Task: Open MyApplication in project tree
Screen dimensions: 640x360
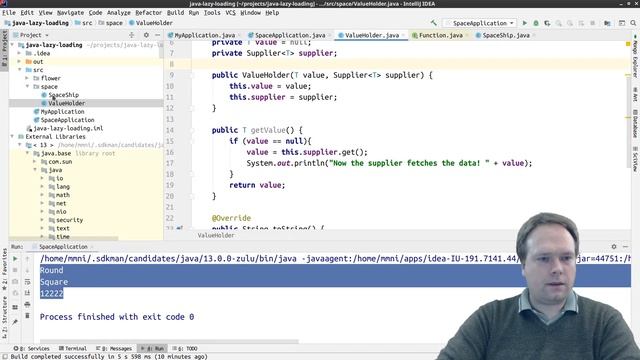Action: click(62, 111)
